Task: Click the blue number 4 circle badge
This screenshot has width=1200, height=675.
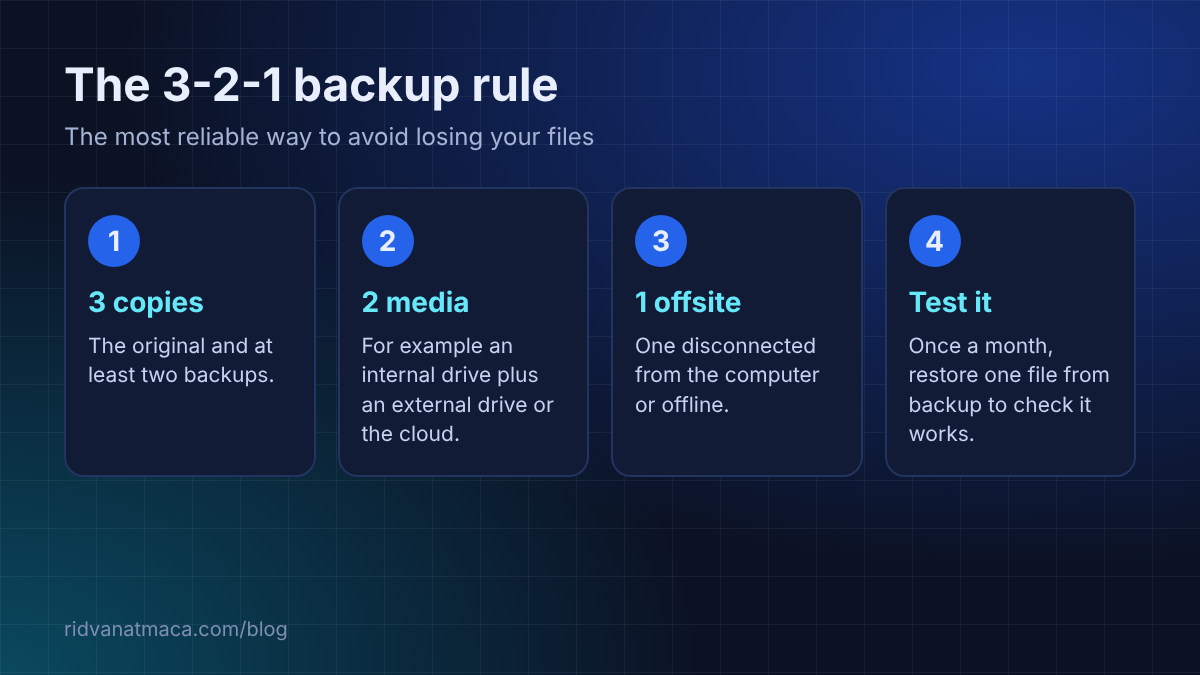Action: pos(935,241)
